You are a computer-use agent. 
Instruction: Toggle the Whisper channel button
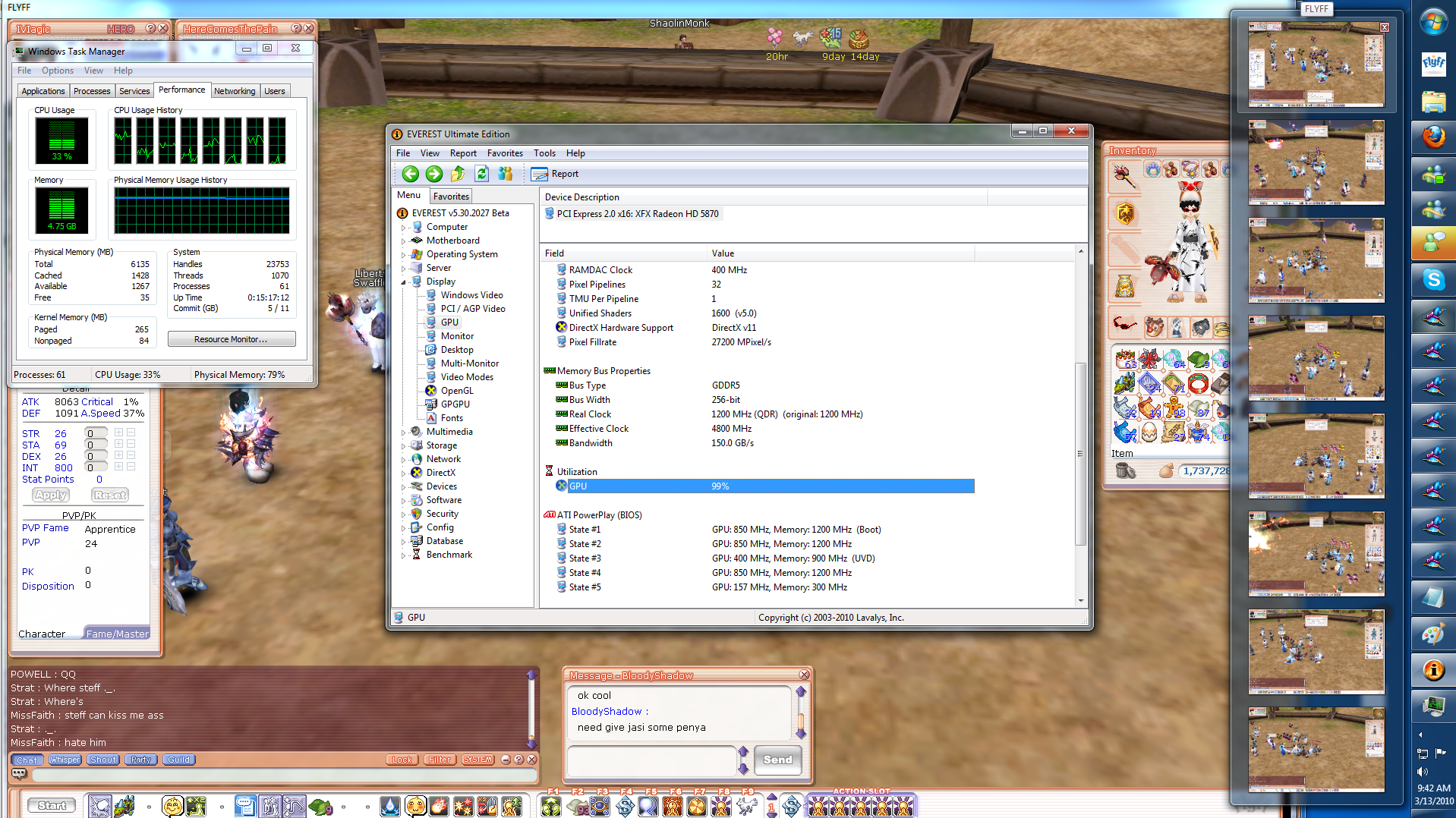pos(65,760)
